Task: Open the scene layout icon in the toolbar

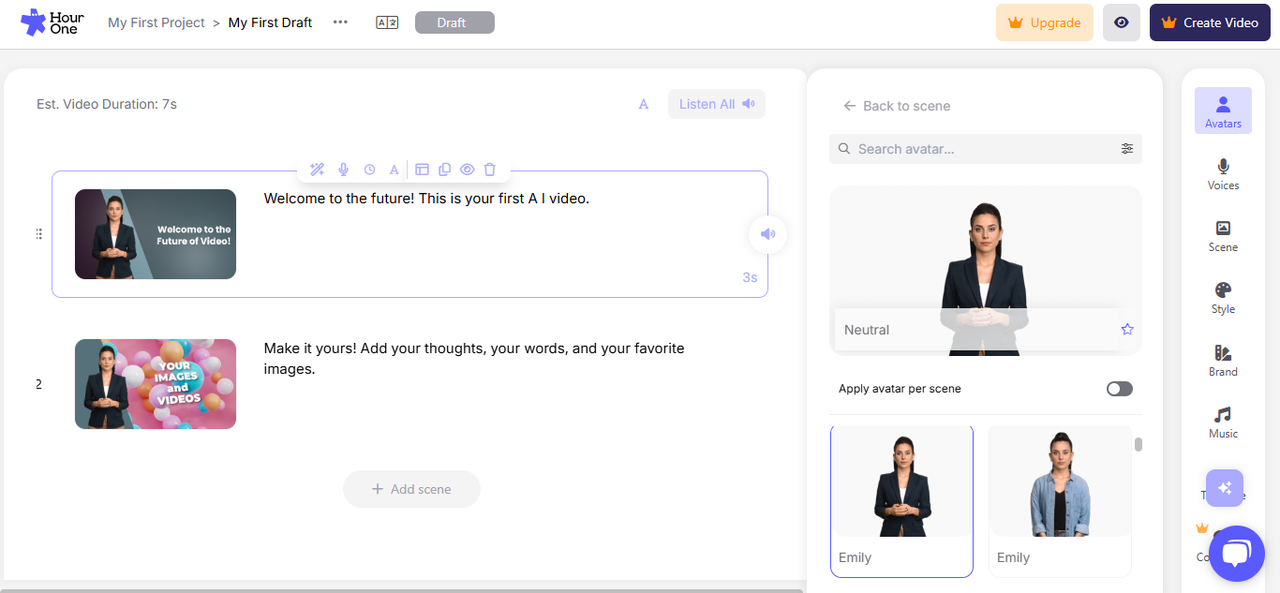Action: [421, 169]
